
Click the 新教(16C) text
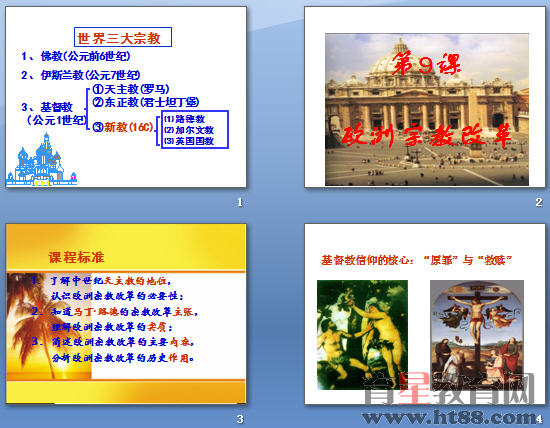[x=123, y=127]
